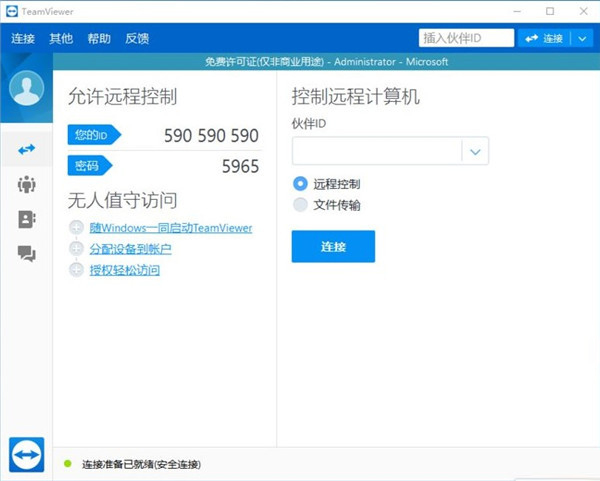Click the status text 连接准备已就绪(安全连接)
This screenshot has height=481, width=600.
click(141, 464)
